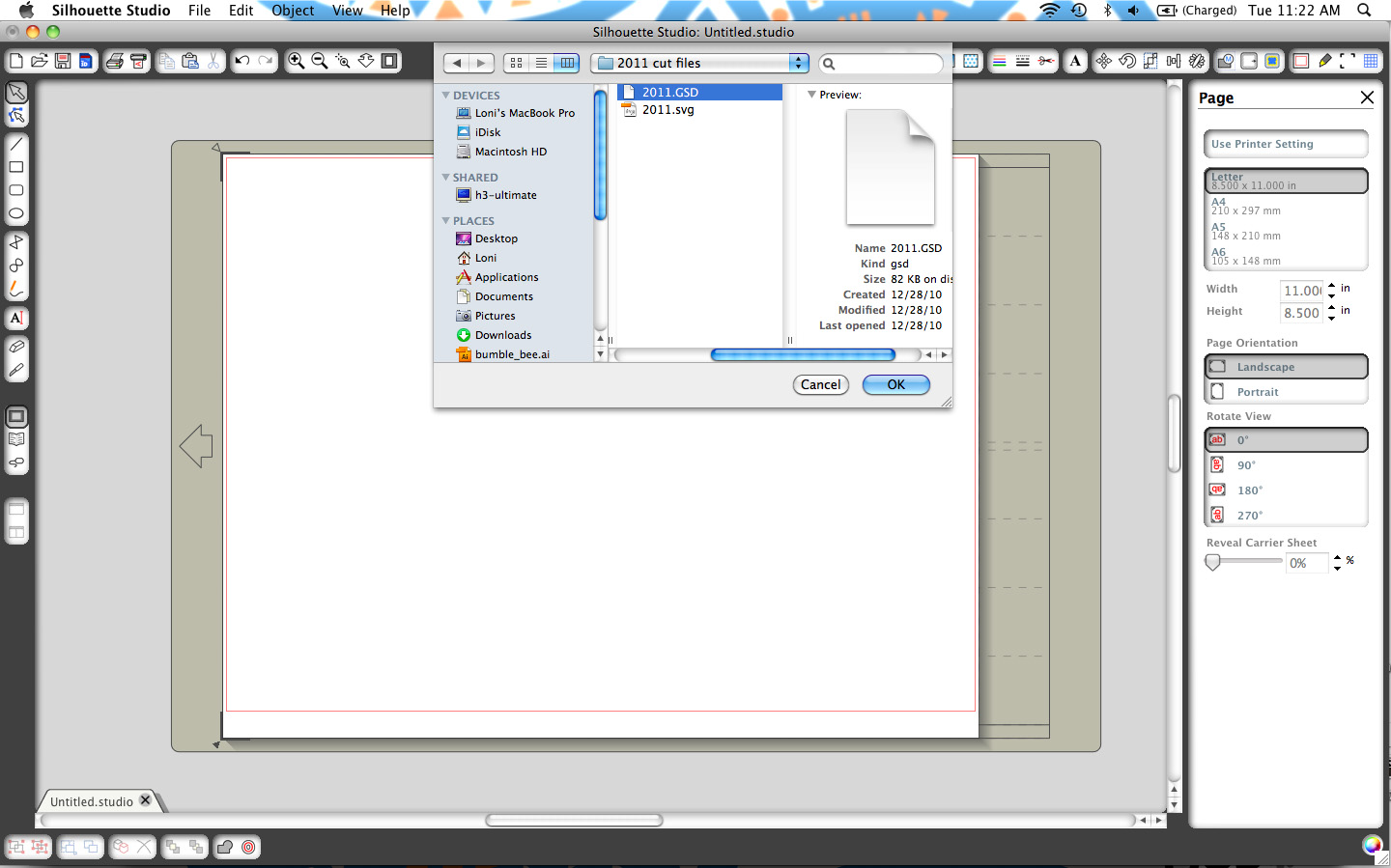Screen dimensions: 1391x868
Task: Select the Freehand drawing tool
Action: (x=15, y=288)
